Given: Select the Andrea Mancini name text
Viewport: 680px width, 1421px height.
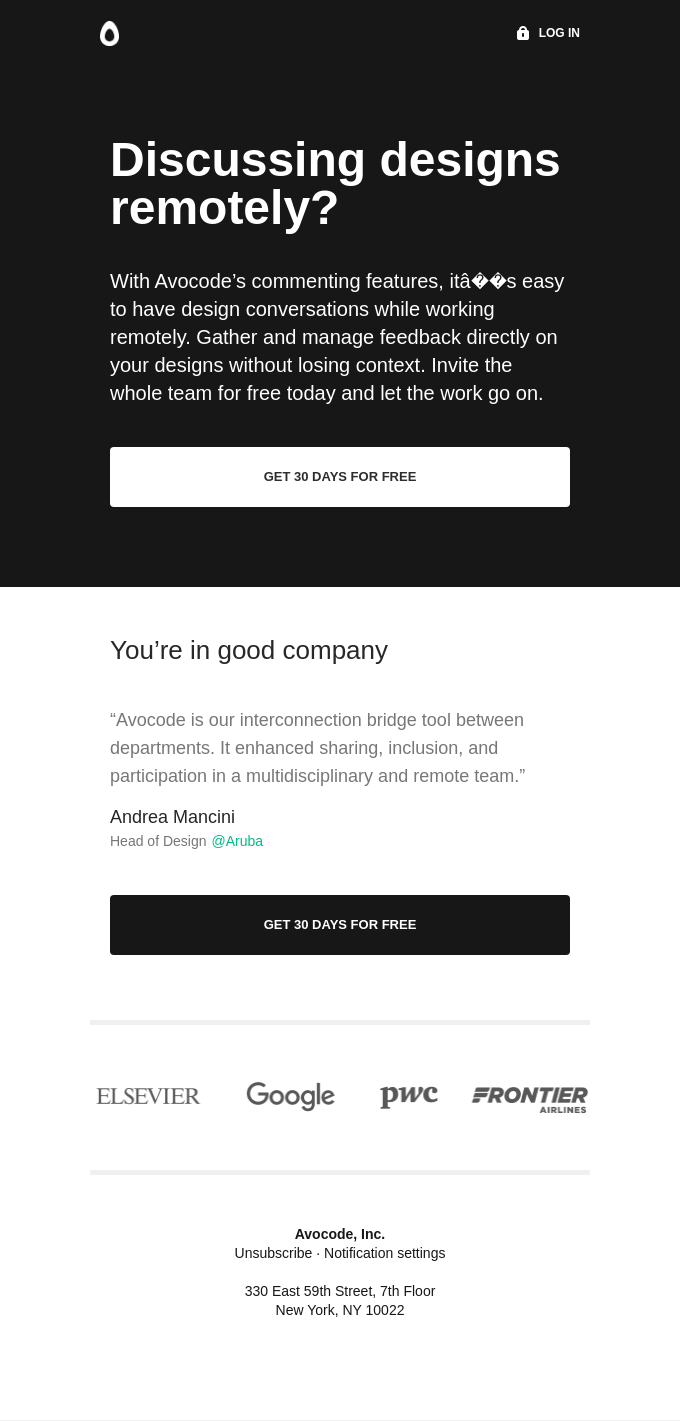Looking at the screenshot, I should click(172, 817).
